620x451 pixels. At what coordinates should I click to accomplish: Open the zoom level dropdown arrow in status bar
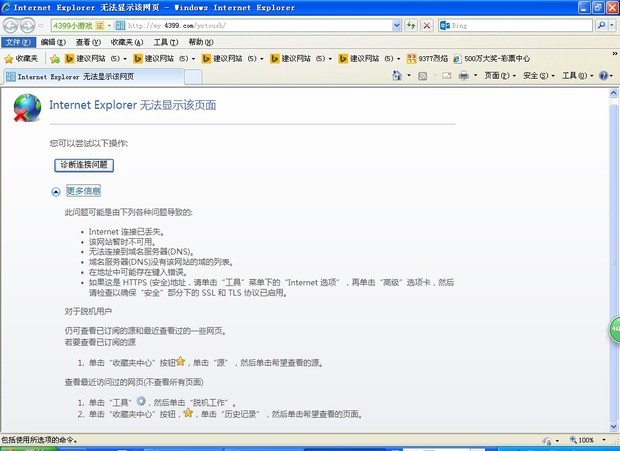click(604, 440)
